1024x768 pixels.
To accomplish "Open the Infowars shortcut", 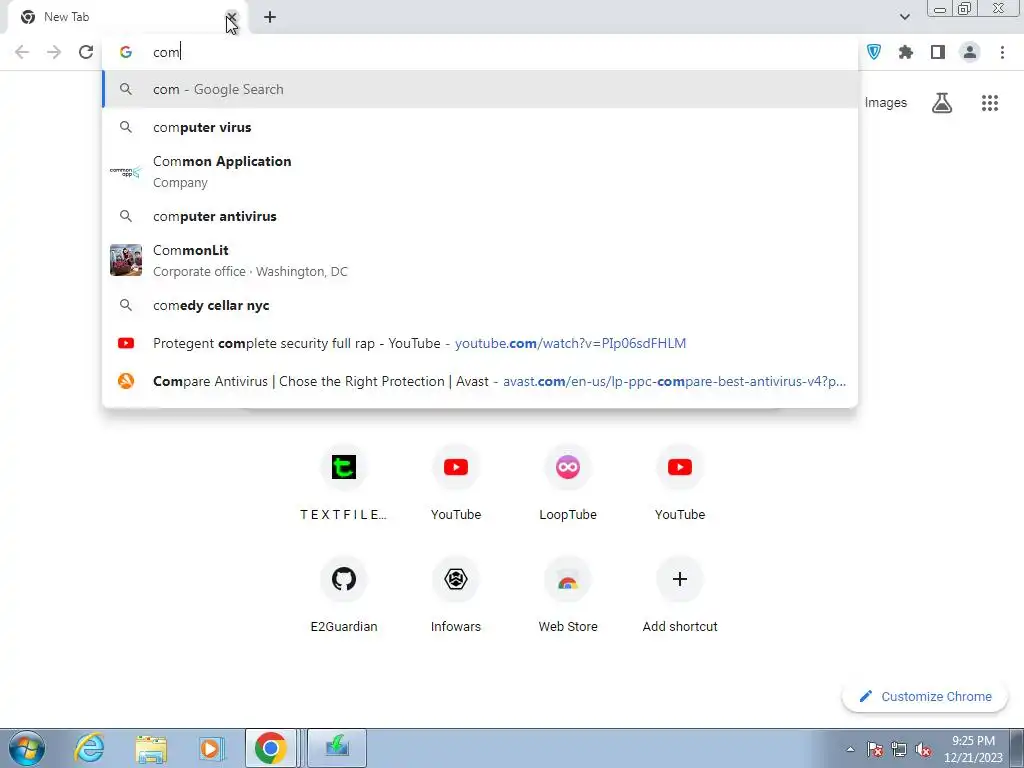I will (456, 597).
